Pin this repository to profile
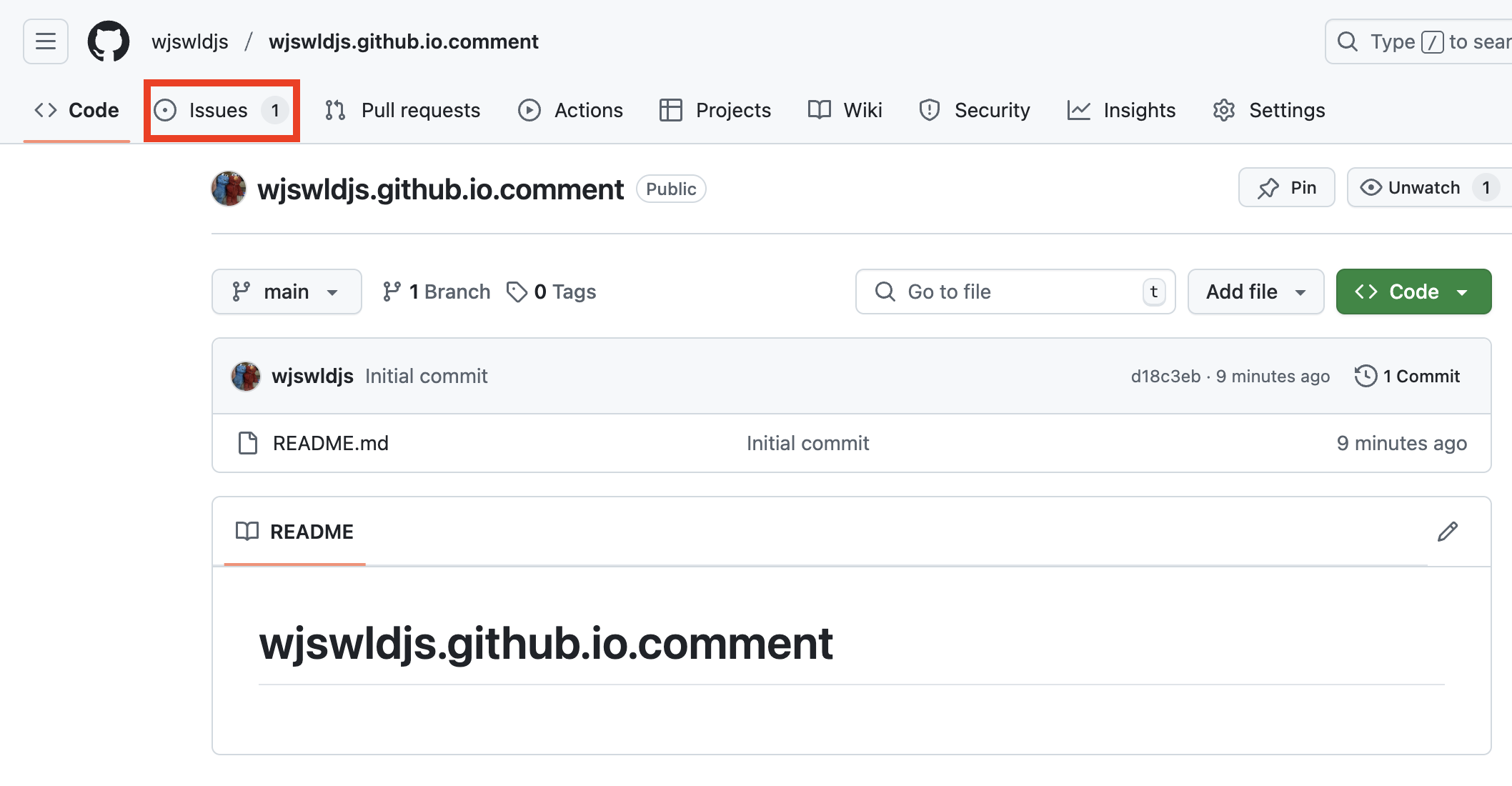The image size is (1512, 786). (x=1286, y=188)
